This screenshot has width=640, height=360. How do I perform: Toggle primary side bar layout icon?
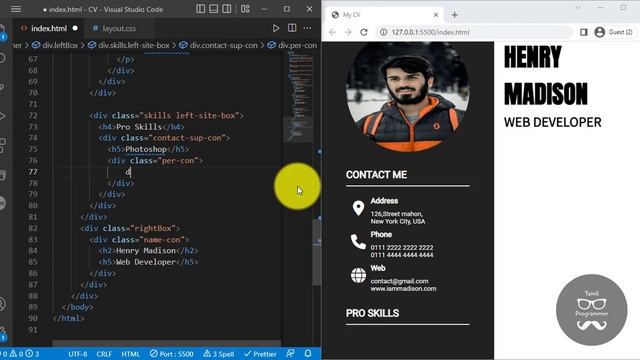pos(200,9)
